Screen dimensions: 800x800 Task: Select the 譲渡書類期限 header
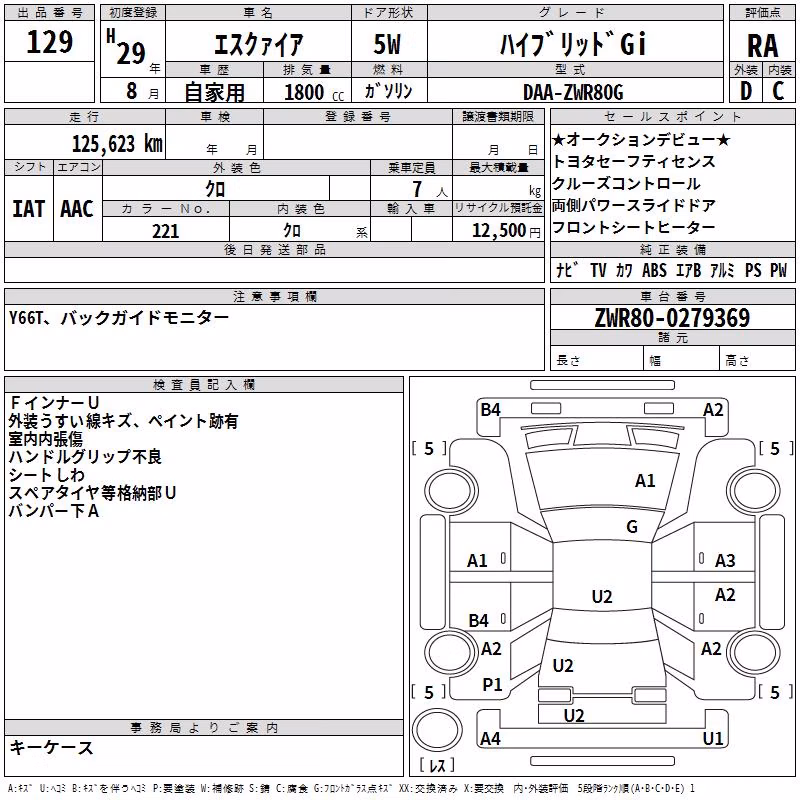pos(498,116)
